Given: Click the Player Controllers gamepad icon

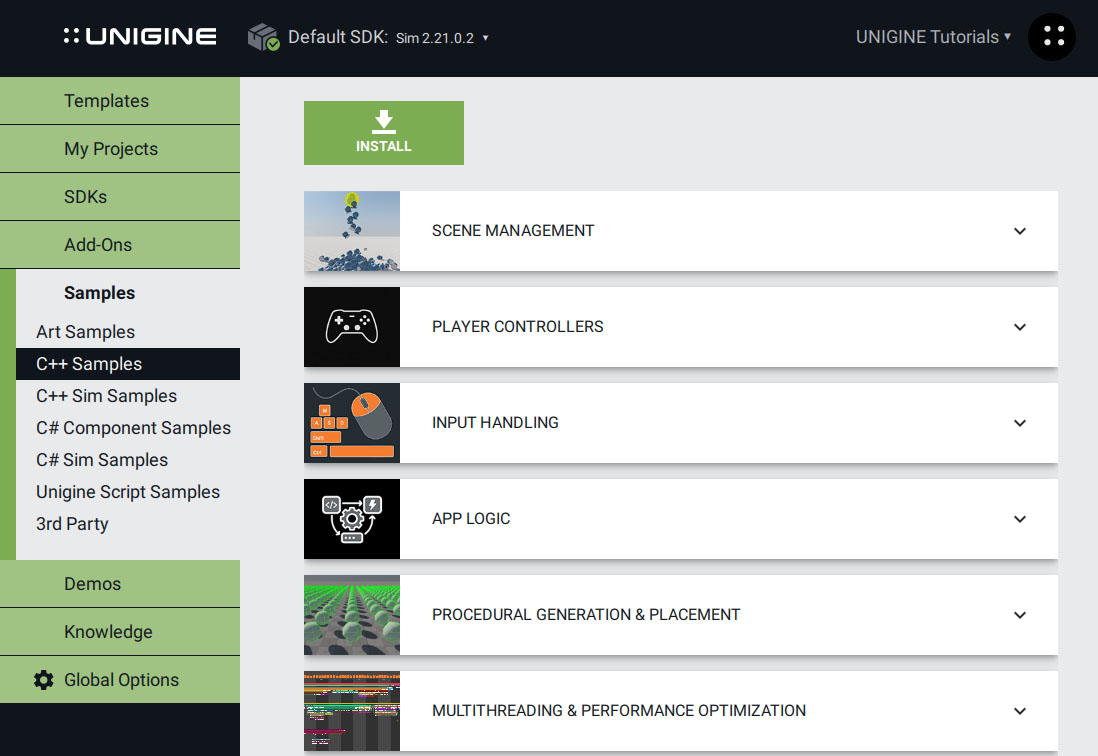Looking at the screenshot, I should 352,327.
